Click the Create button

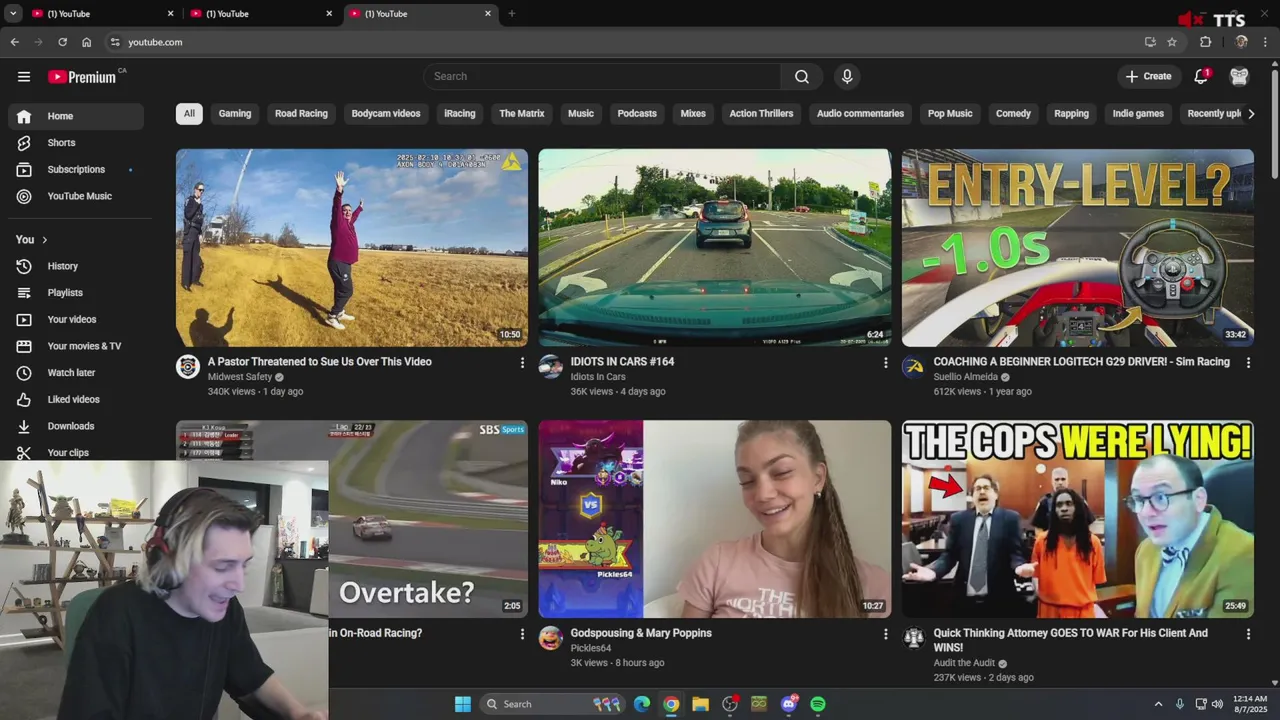(1148, 77)
